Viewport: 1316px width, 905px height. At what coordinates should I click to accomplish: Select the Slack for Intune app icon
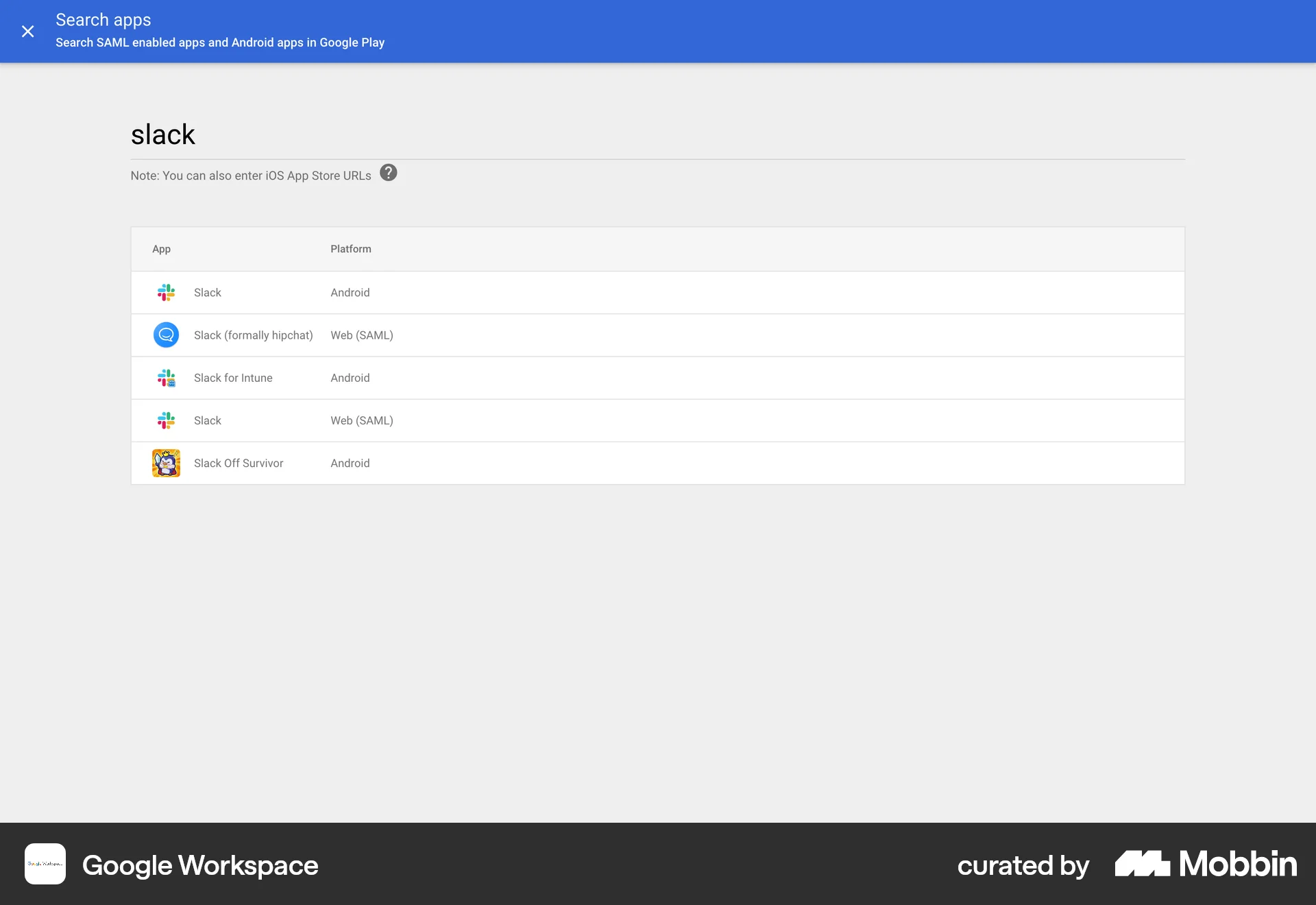[x=166, y=378]
